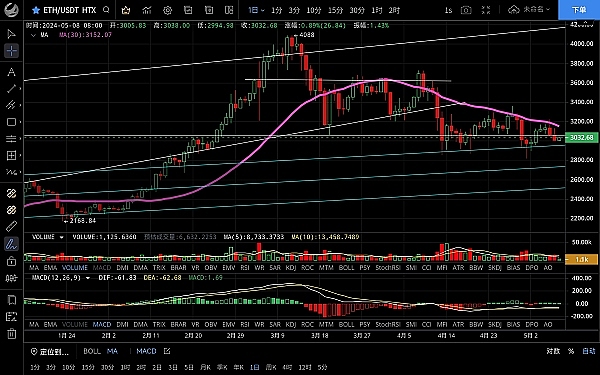This screenshot has width=600, height=375.
Task: Expand the MACD(12,26,9) settings dropdown
Action: [88, 278]
